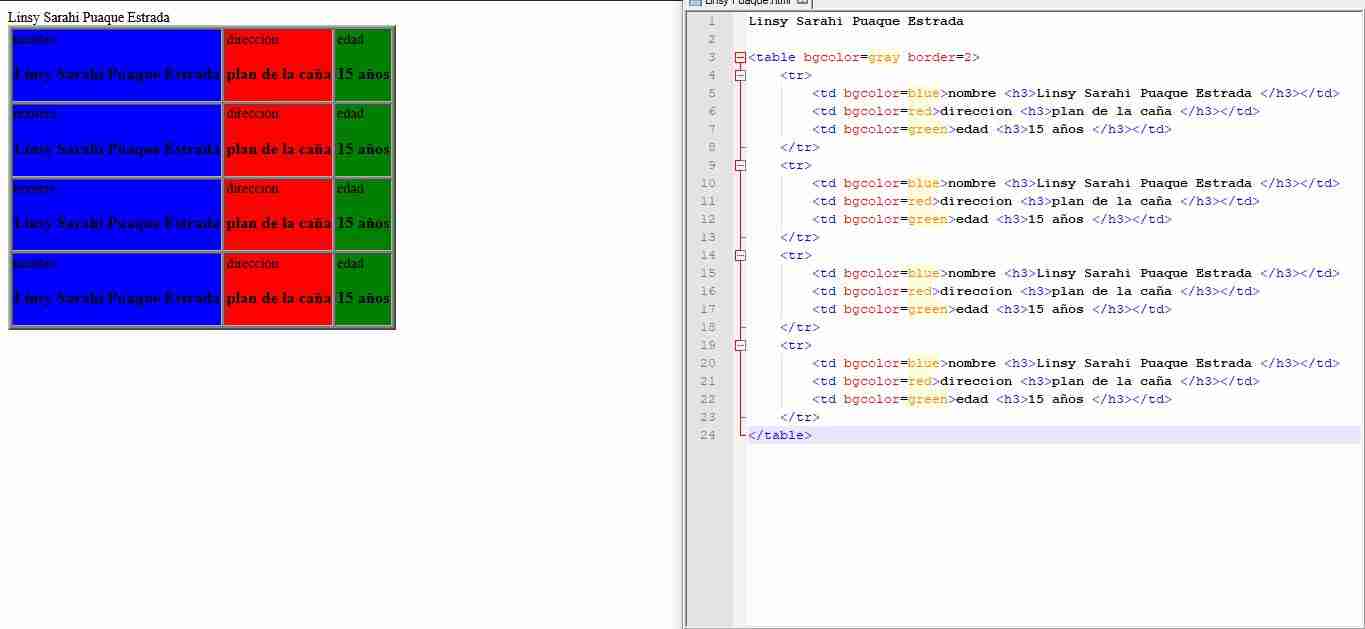1365x629 pixels.
Task: Click the blue cell in the second table row
Action: 116,140
